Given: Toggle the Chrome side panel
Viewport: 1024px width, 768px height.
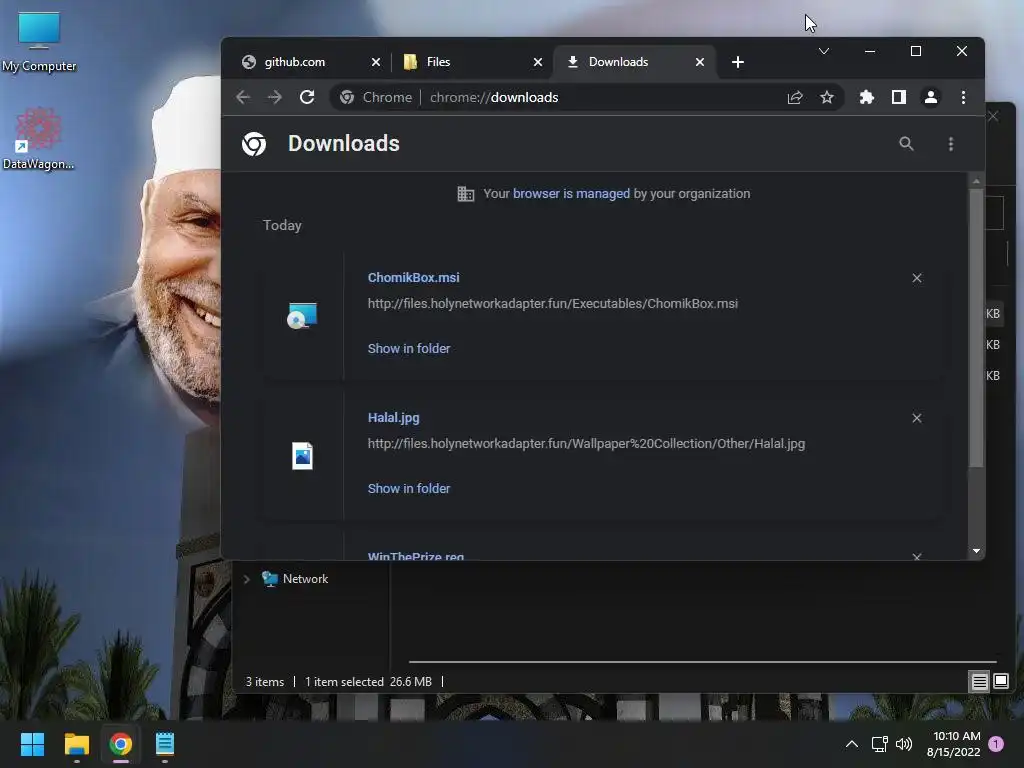Looking at the screenshot, I should 899,97.
